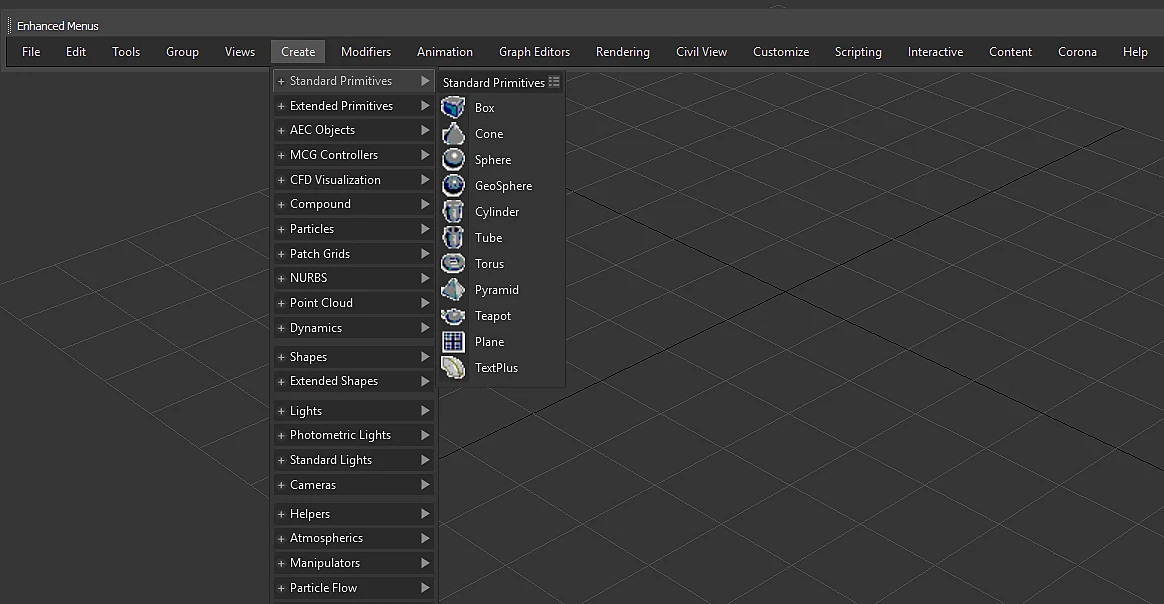Open the Interactive menu
The height and width of the screenshot is (604, 1164).
click(x=935, y=52)
